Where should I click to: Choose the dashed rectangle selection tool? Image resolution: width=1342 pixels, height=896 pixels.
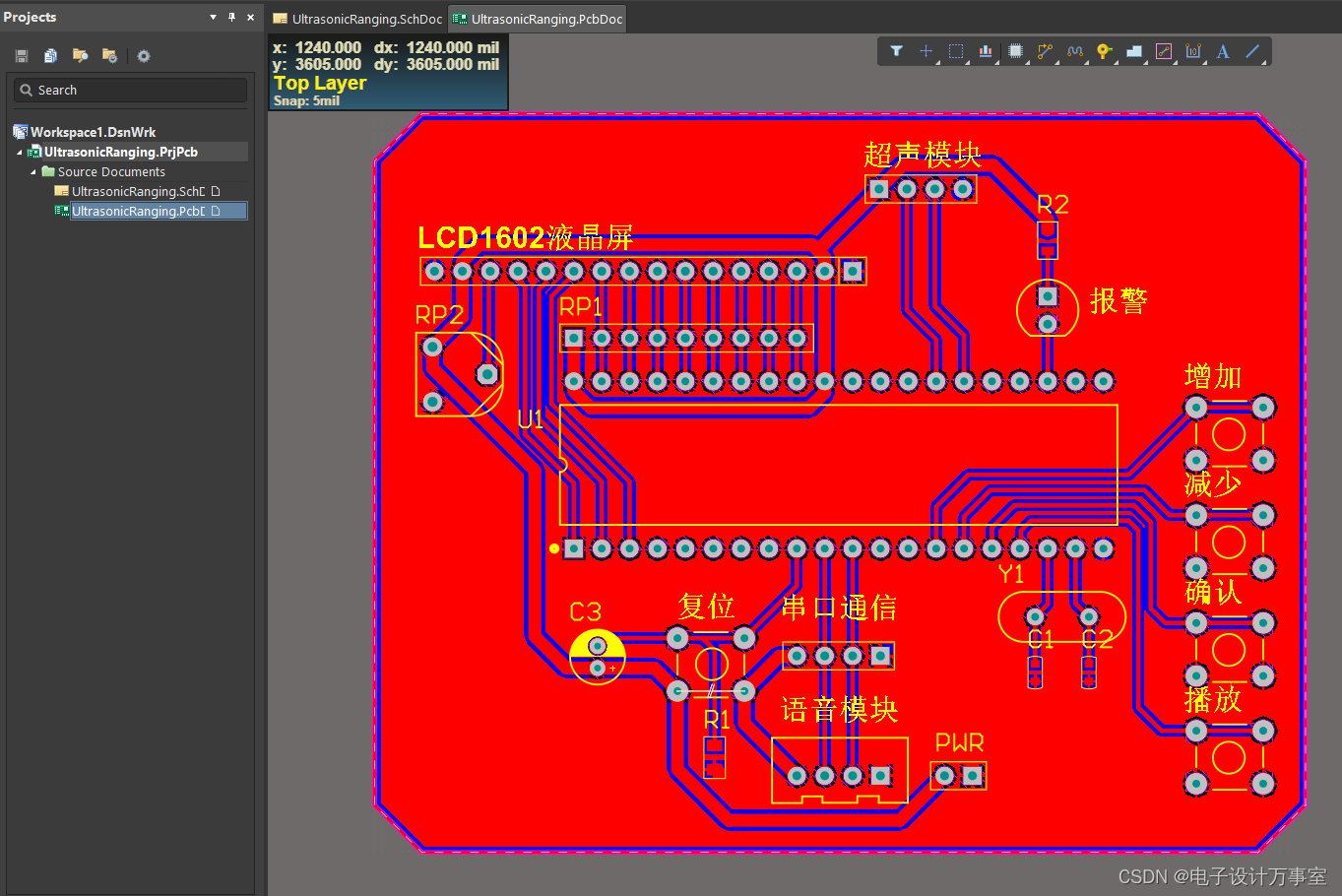(x=955, y=51)
